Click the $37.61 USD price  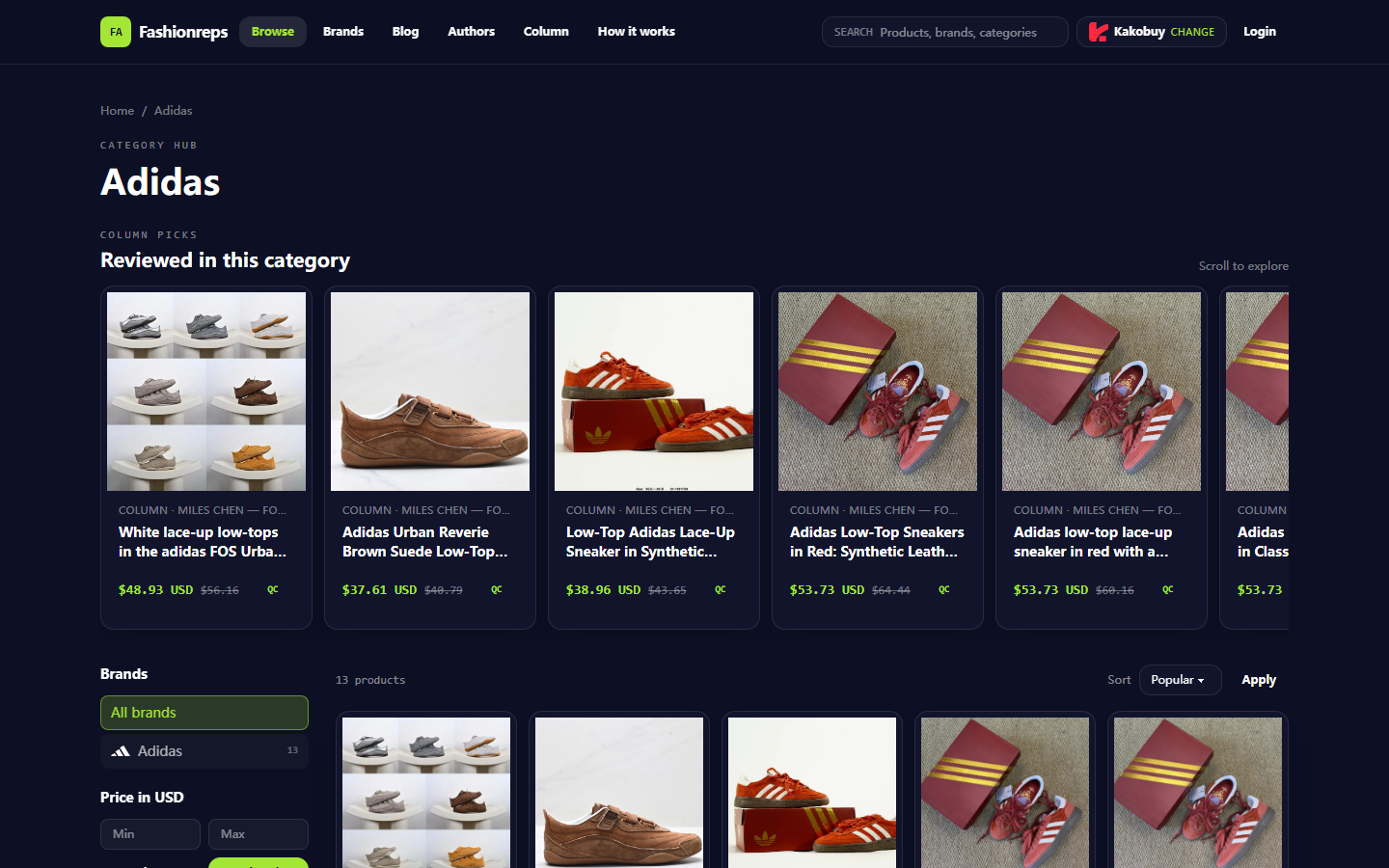point(379,589)
